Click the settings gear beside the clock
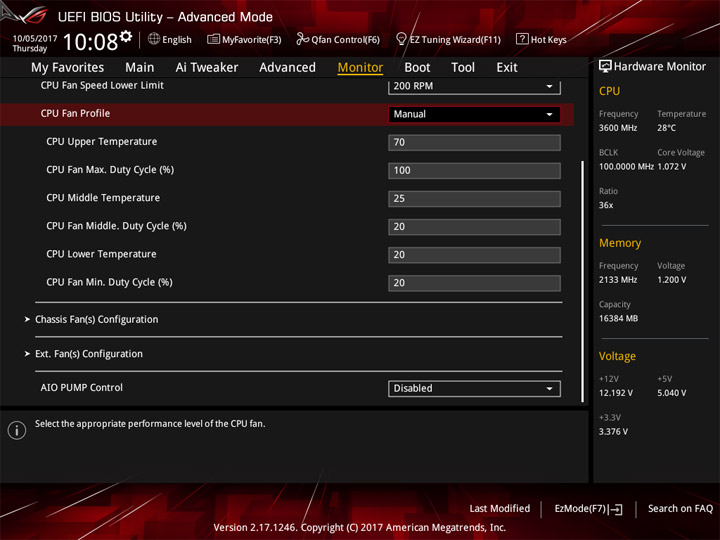Screen dimensions: 720x540 (126, 36)
